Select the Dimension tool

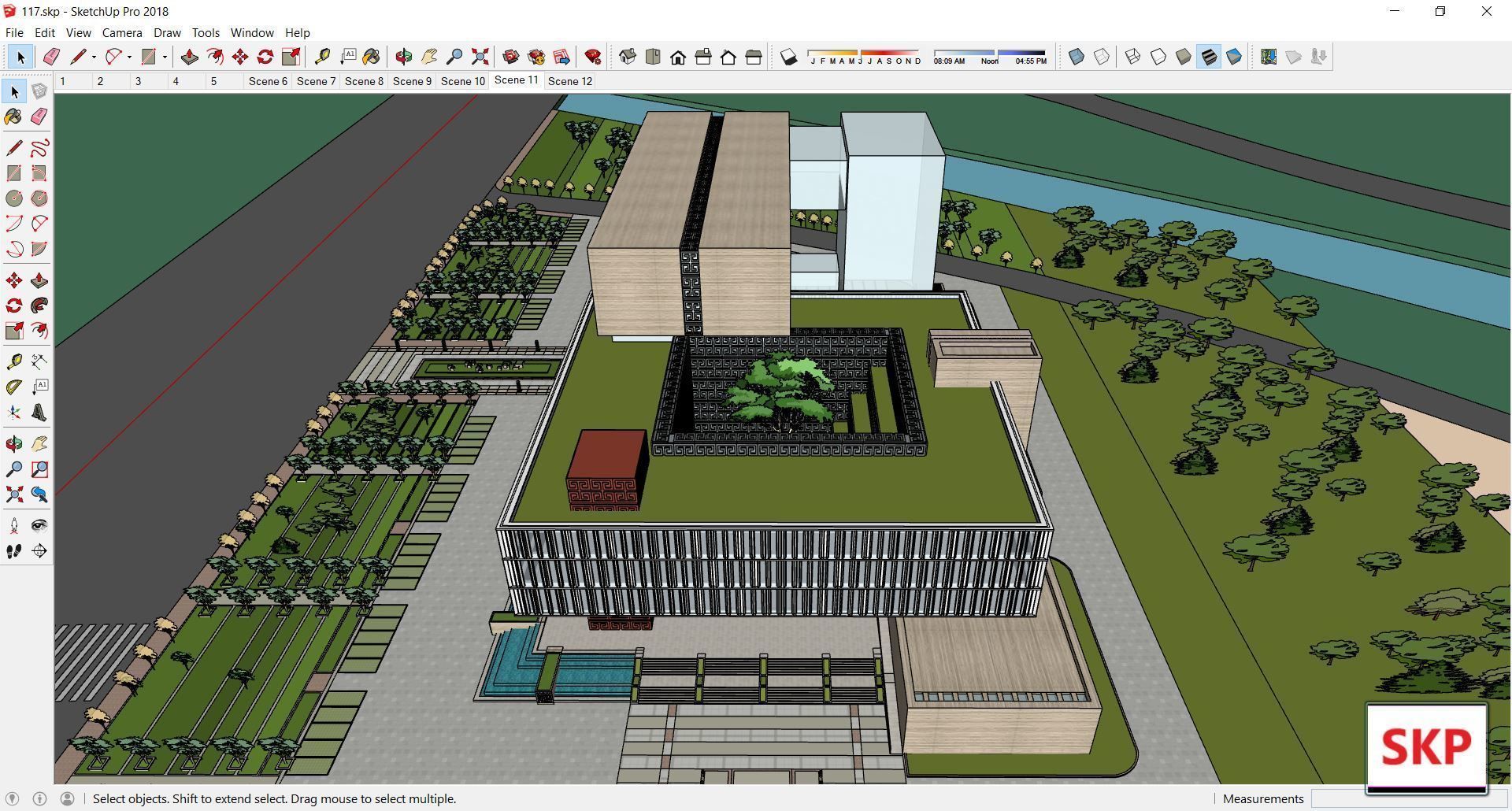[39, 361]
